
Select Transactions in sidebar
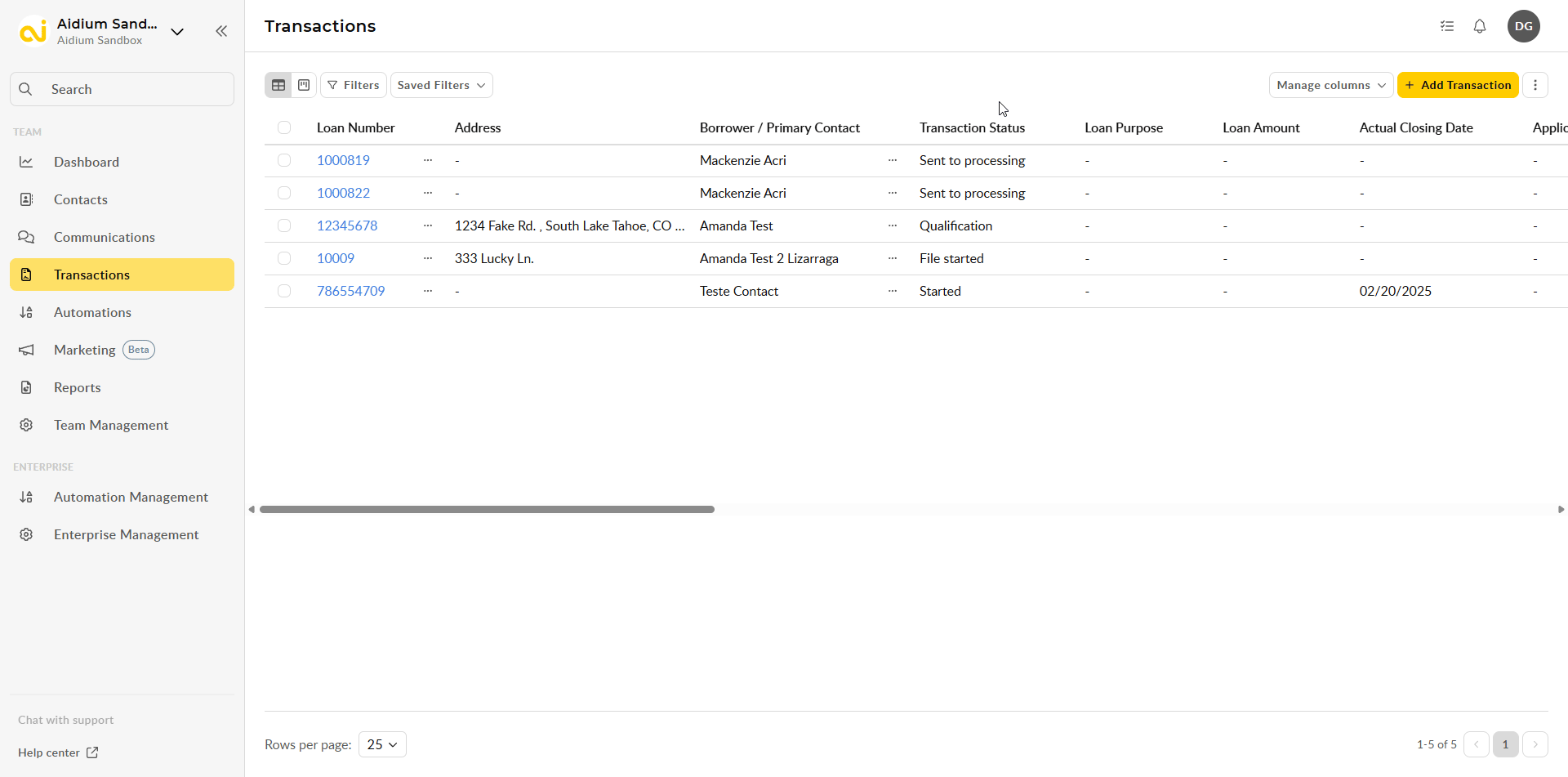click(x=122, y=275)
